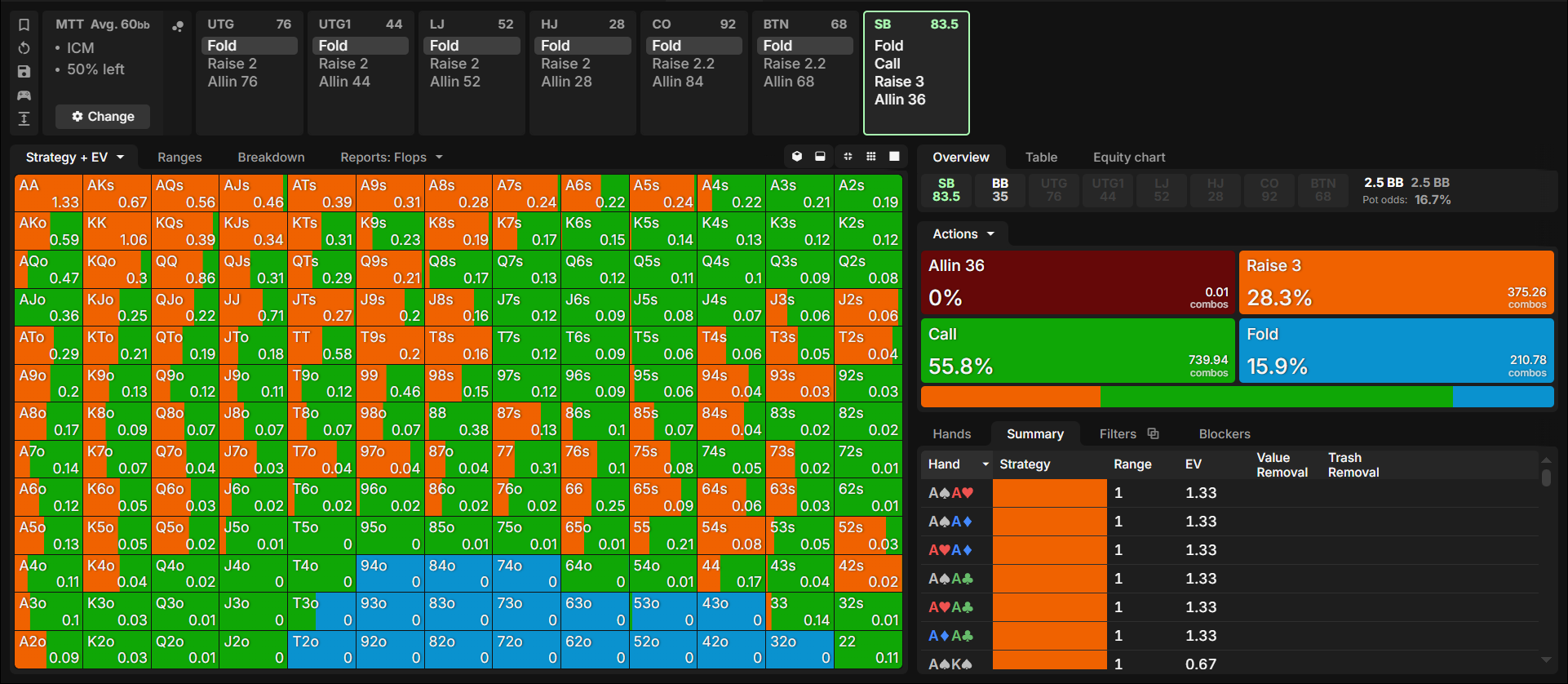This screenshot has width=1568, height=684.
Task: Click the vertical expand height icon
Action: pyautogui.click(x=24, y=119)
